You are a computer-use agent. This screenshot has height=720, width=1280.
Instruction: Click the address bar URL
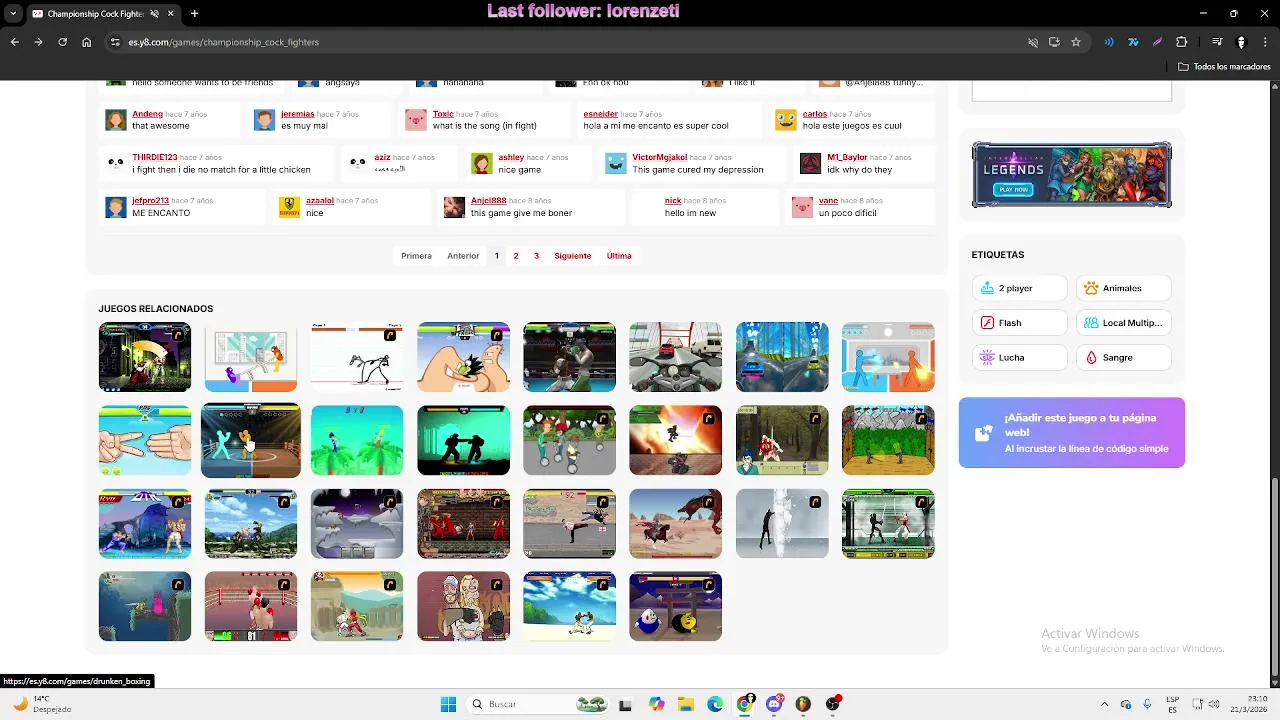pyautogui.click(x=224, y=42)
